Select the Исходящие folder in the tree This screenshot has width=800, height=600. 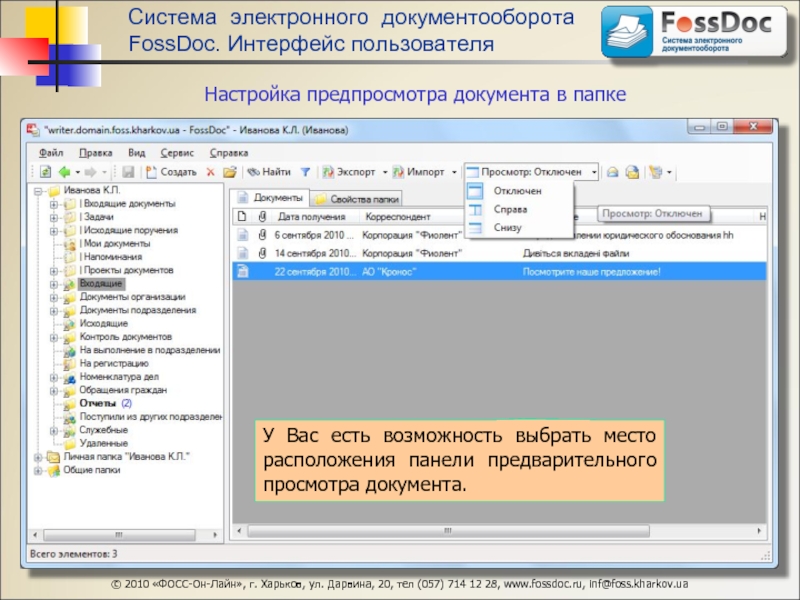pyautogui.click(x=104, y=323)
